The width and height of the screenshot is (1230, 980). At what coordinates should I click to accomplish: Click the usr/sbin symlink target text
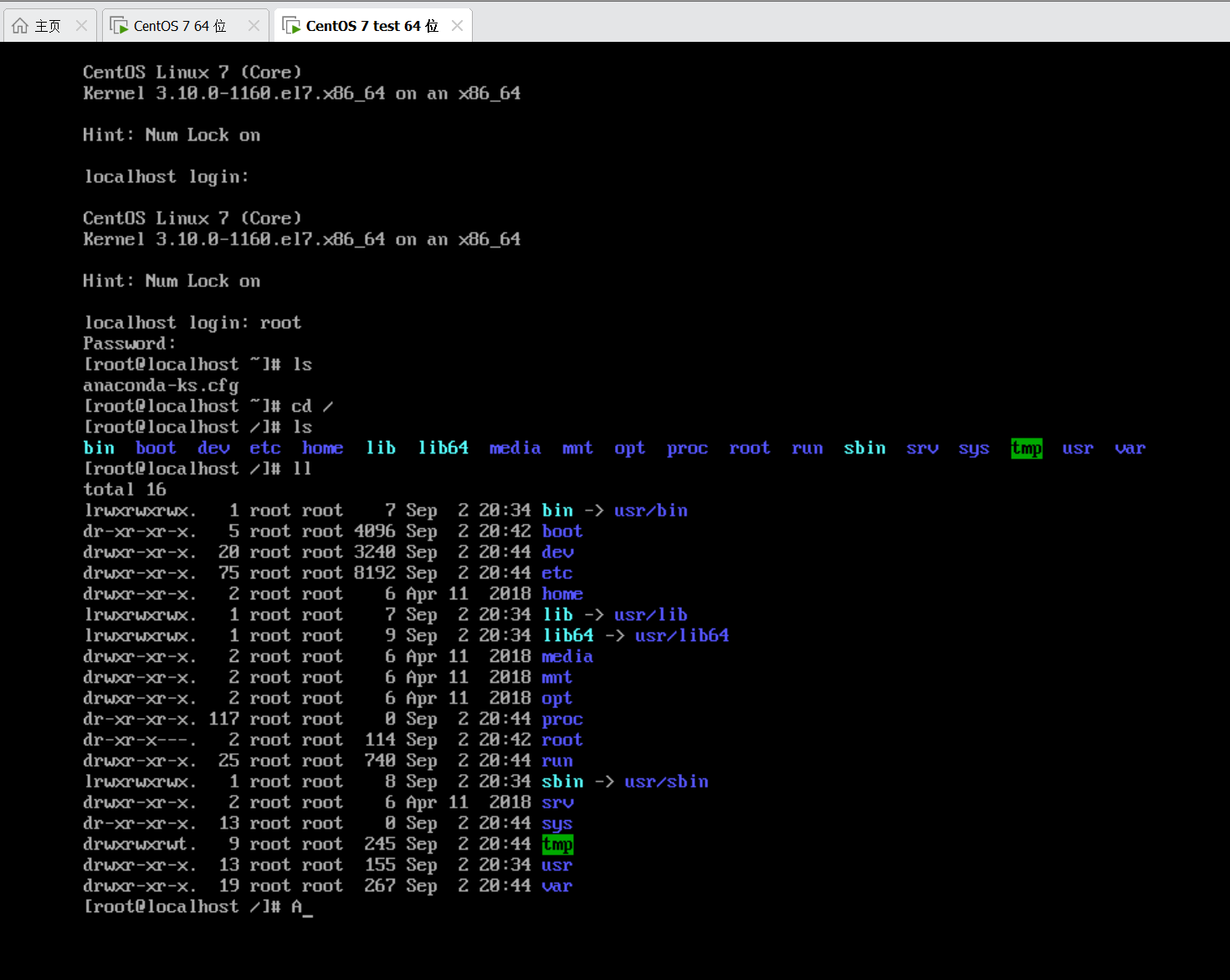pyautogui.click(x=666, y=782)
